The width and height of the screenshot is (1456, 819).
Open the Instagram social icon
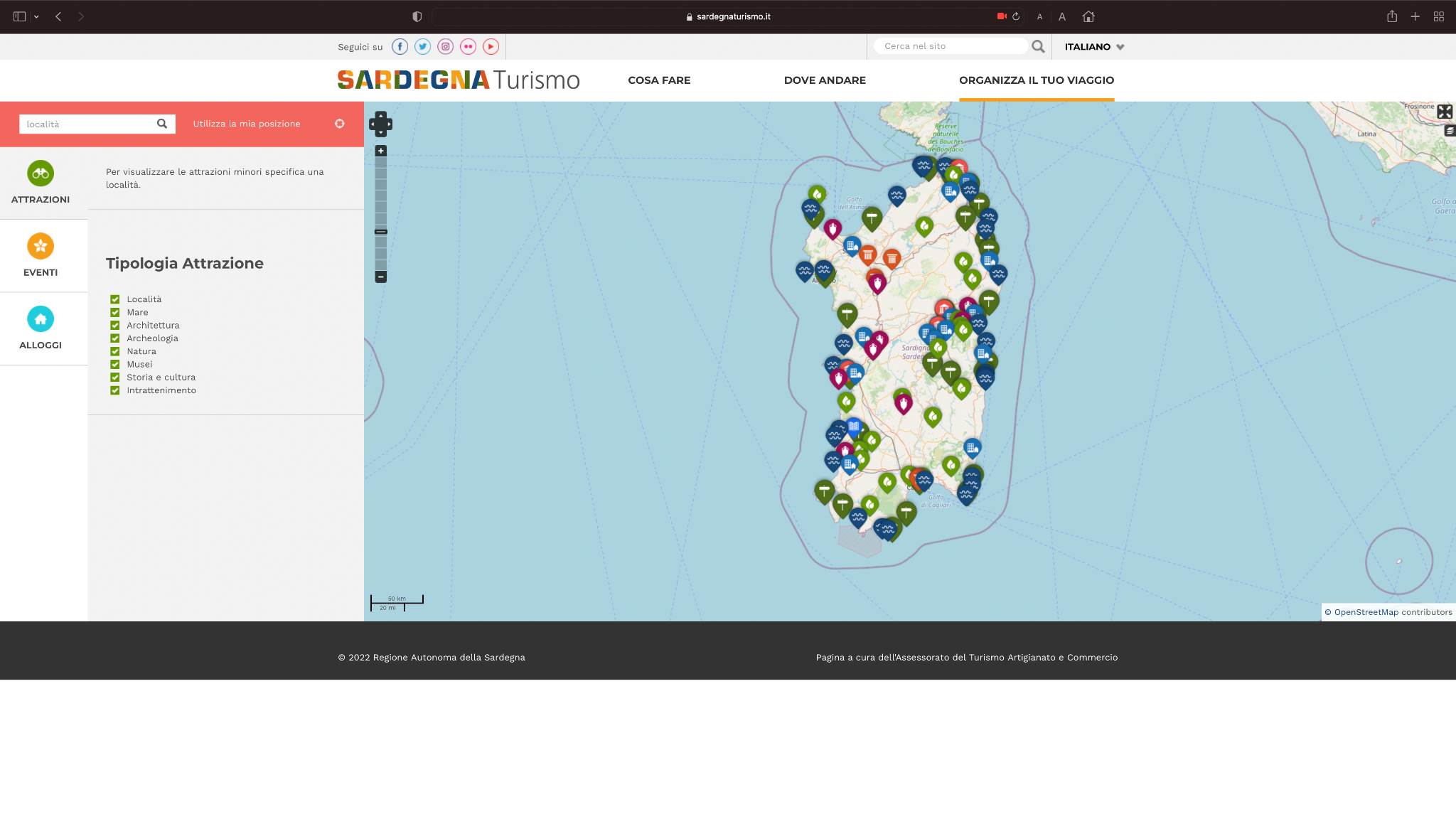point(445,47)
